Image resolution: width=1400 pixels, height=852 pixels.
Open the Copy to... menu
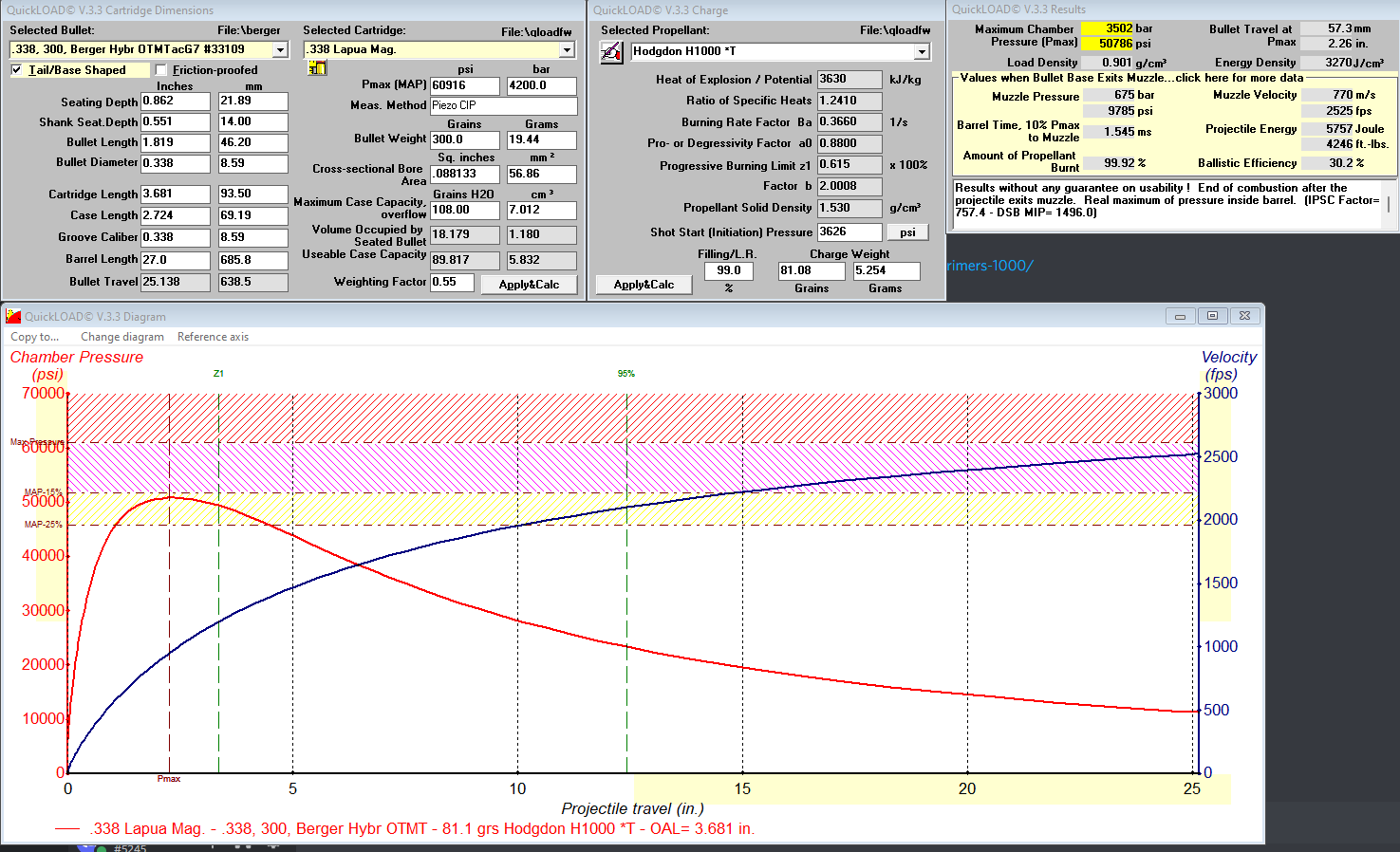tap(34, 337)
